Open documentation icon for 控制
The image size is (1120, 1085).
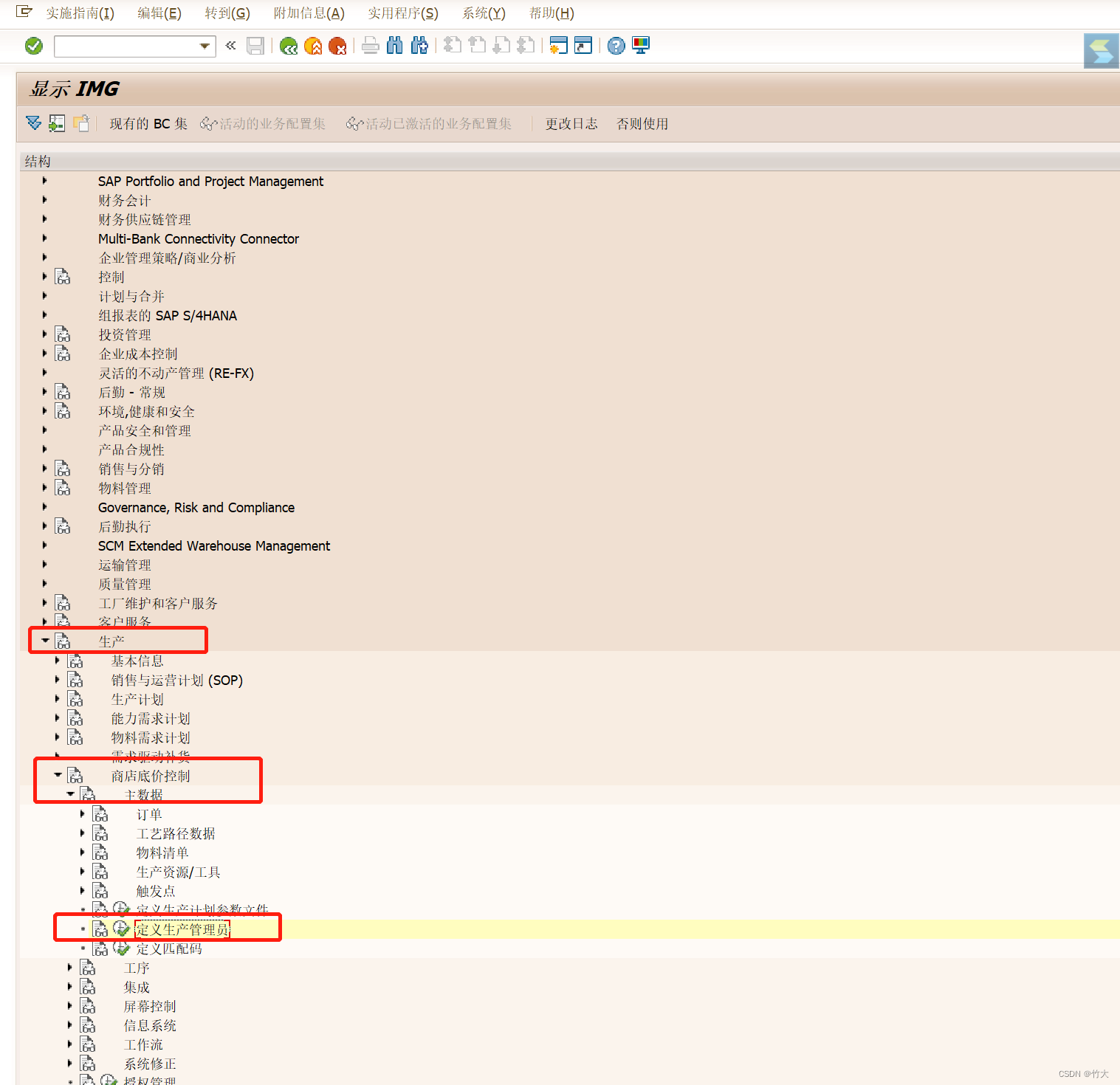pos(63,277)
